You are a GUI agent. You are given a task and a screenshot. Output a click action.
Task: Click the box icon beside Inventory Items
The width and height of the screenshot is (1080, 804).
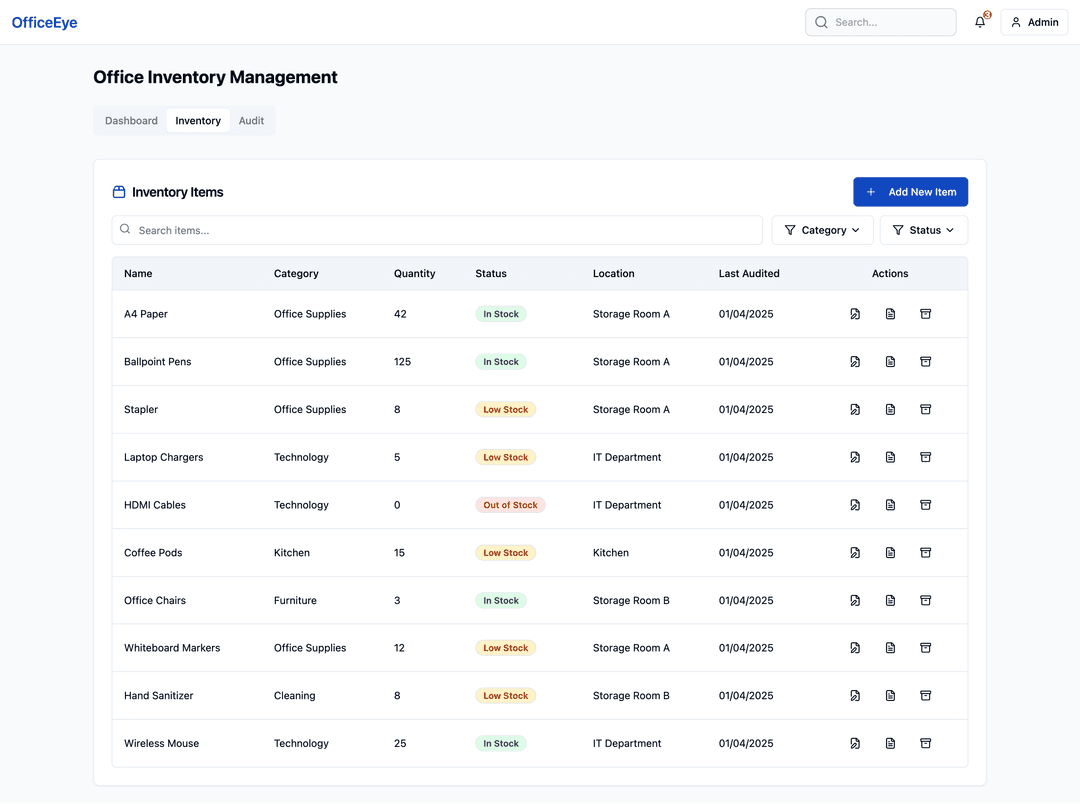coord(118,191)
